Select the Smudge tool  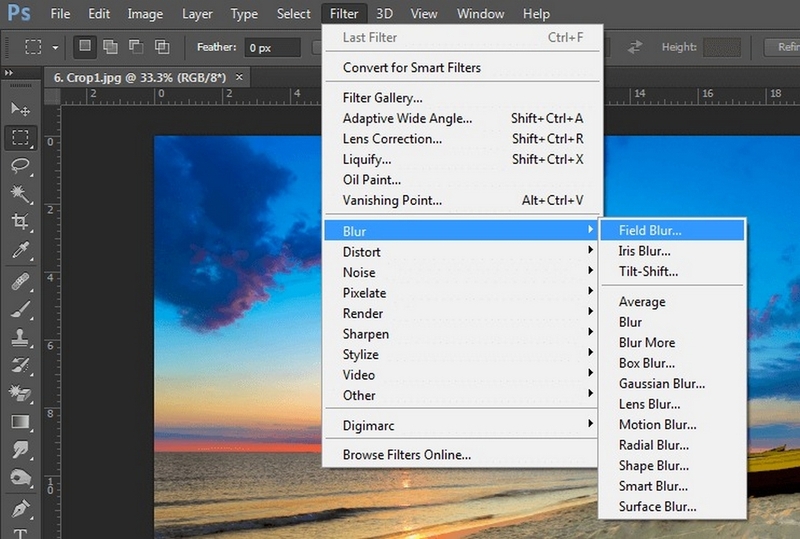click(x=20, y=450)
